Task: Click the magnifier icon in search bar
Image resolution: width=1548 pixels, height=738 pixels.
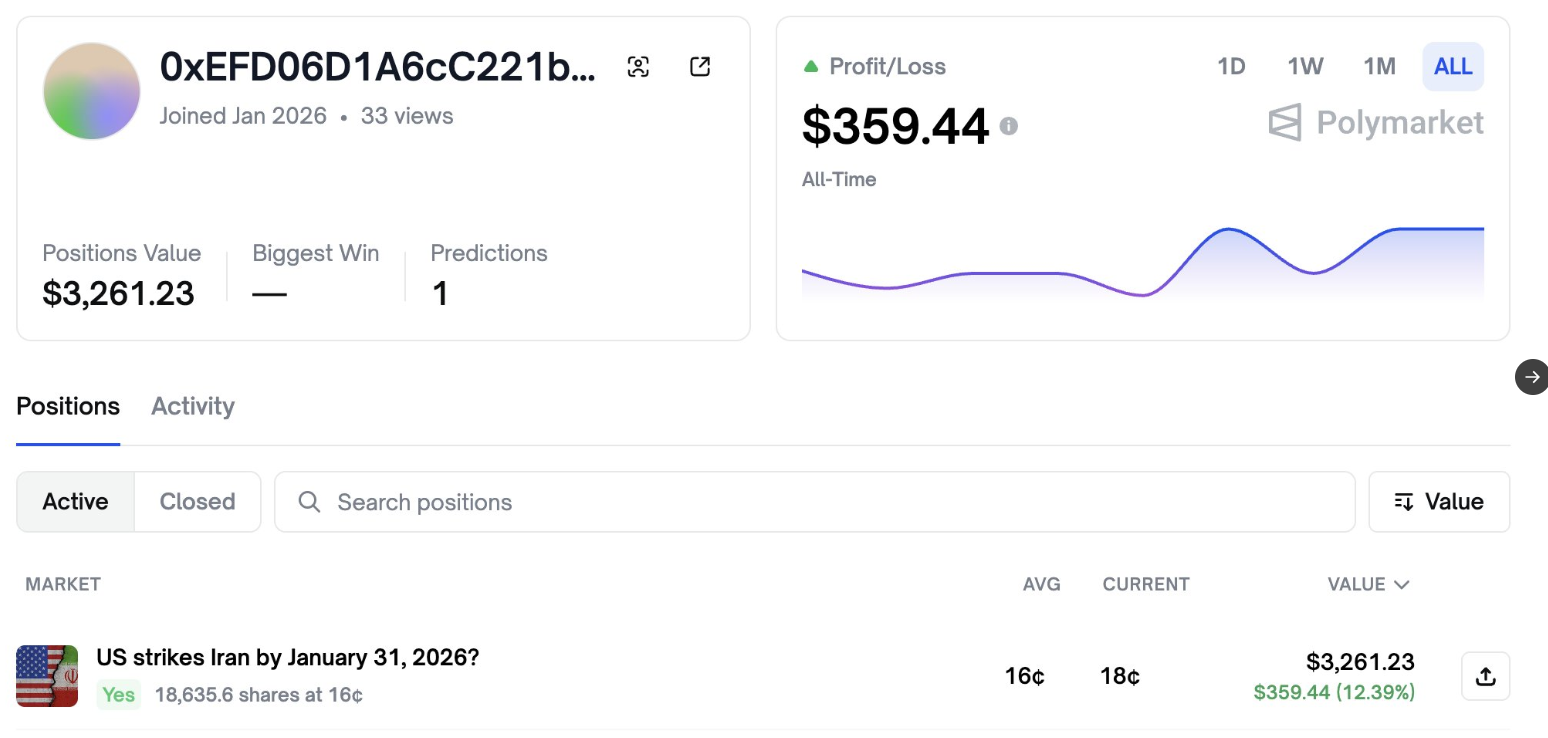Action: point(310,502)
